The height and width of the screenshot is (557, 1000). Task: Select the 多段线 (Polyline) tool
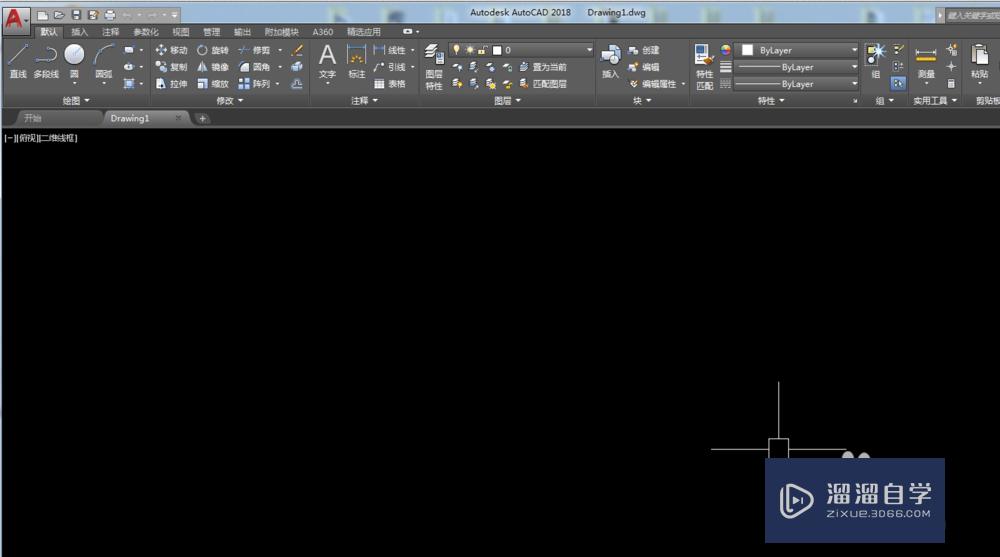point(46,61)
